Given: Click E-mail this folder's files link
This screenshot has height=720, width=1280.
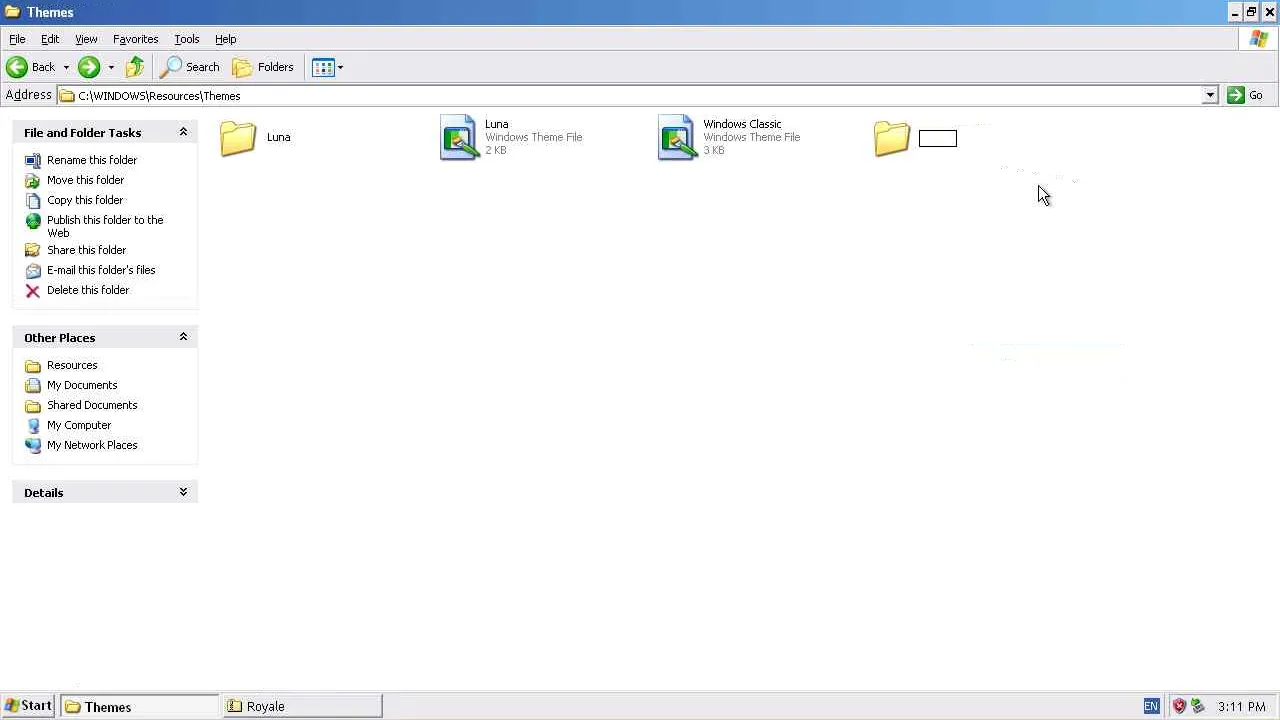Looking at the screenshot, I should [x=101, y=270].
